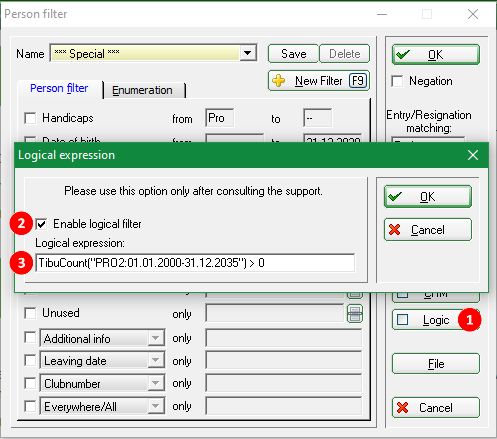Open the Leaving date dropdown
Image resolution: width=497 pixels, height=439 pixels.
pyautogui.click(x=102, y=361)
